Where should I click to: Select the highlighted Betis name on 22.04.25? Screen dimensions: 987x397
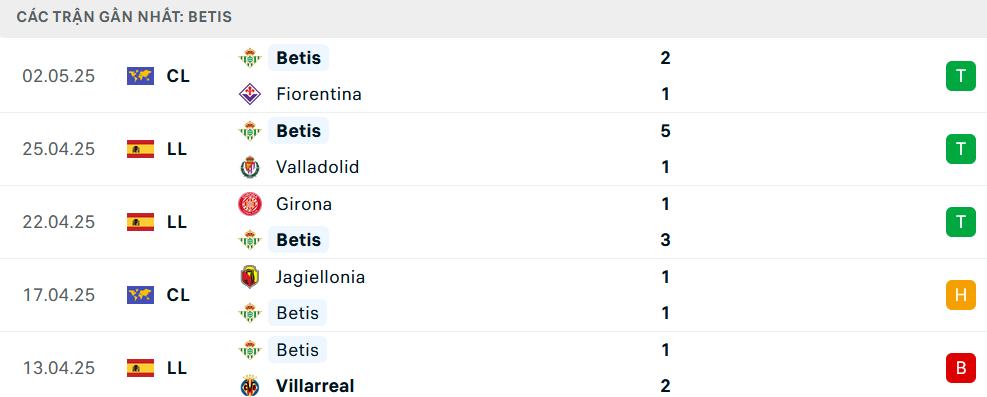tap(298, 240)
